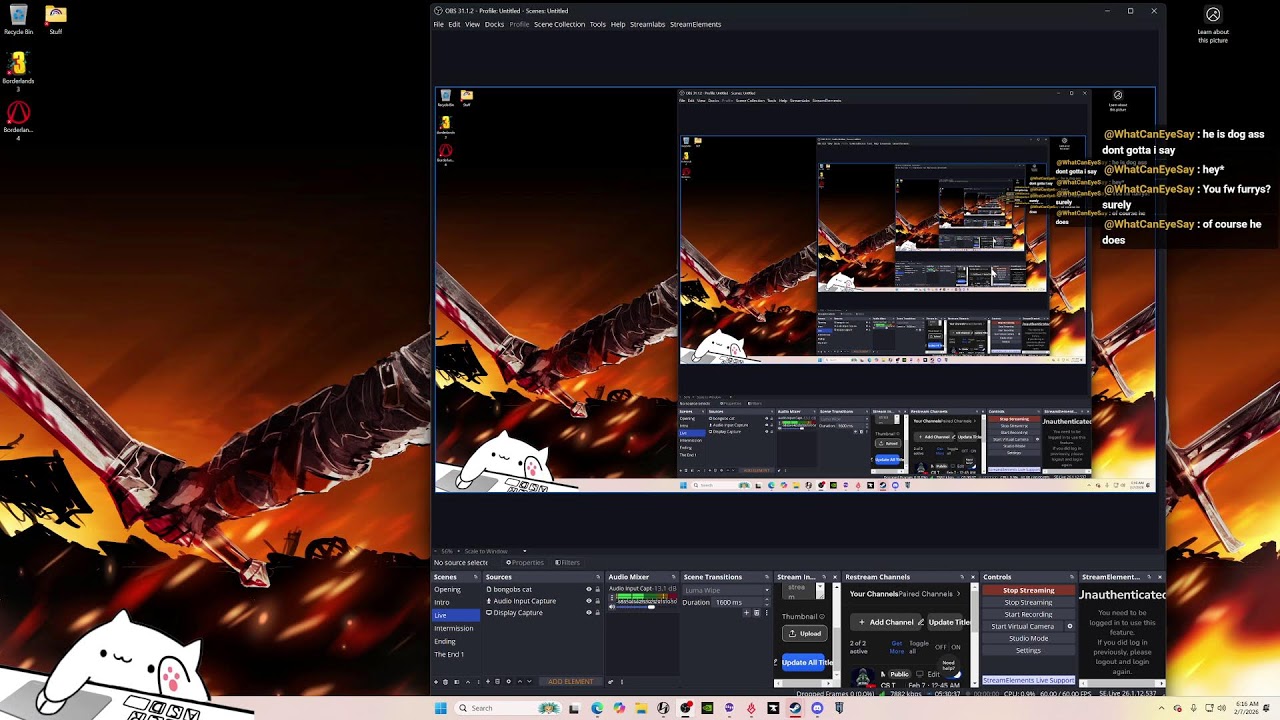Open Audio Input Capture track options dots
Viewport: 1280px width, 720px height.
pos(612,597)
